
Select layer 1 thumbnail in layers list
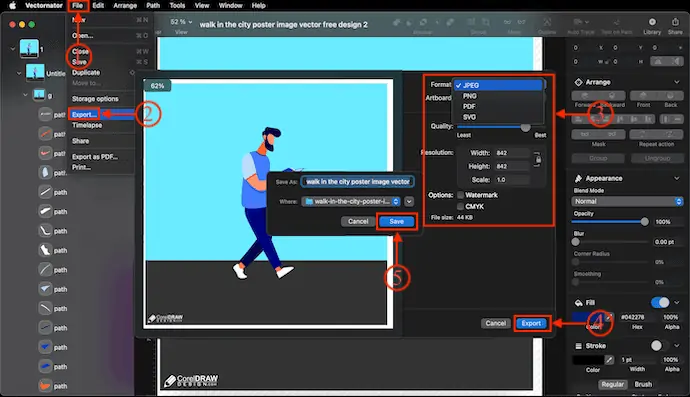coord(29,48)
